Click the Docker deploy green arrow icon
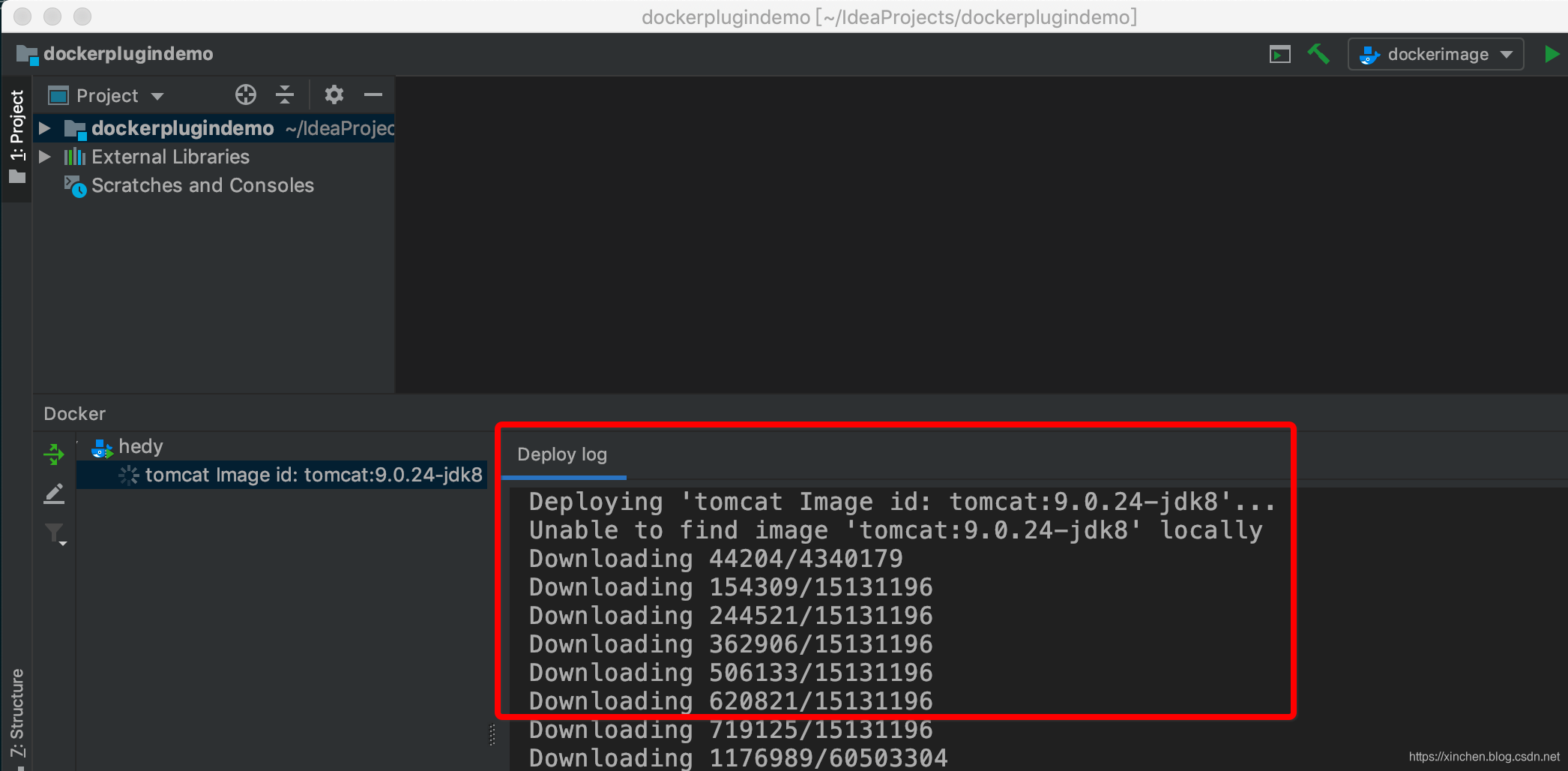Viewport: 1568px width, 771px height. point(54,454)
